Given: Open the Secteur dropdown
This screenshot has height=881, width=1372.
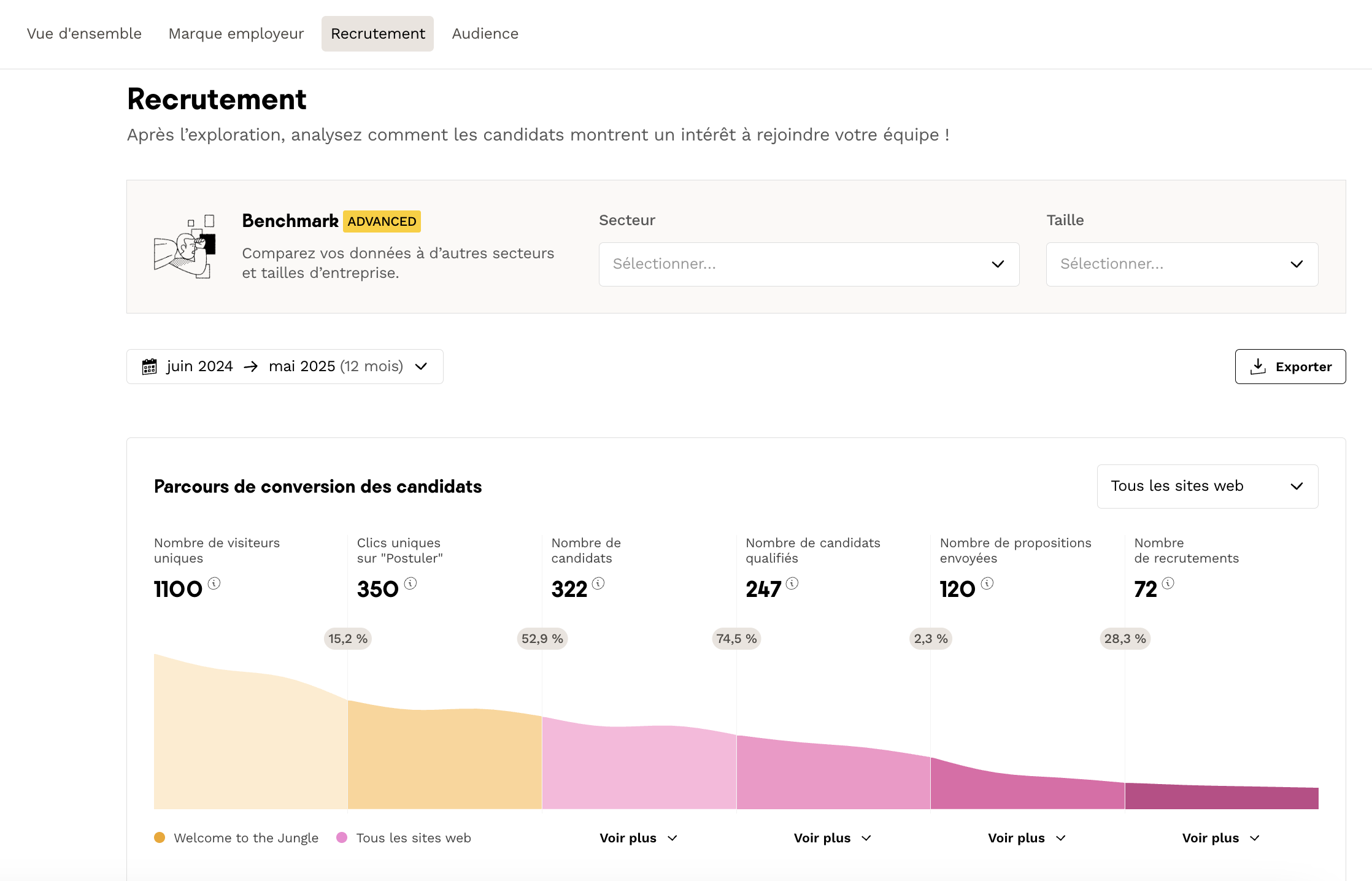Looking at the screenshot, I should point(809,264).
